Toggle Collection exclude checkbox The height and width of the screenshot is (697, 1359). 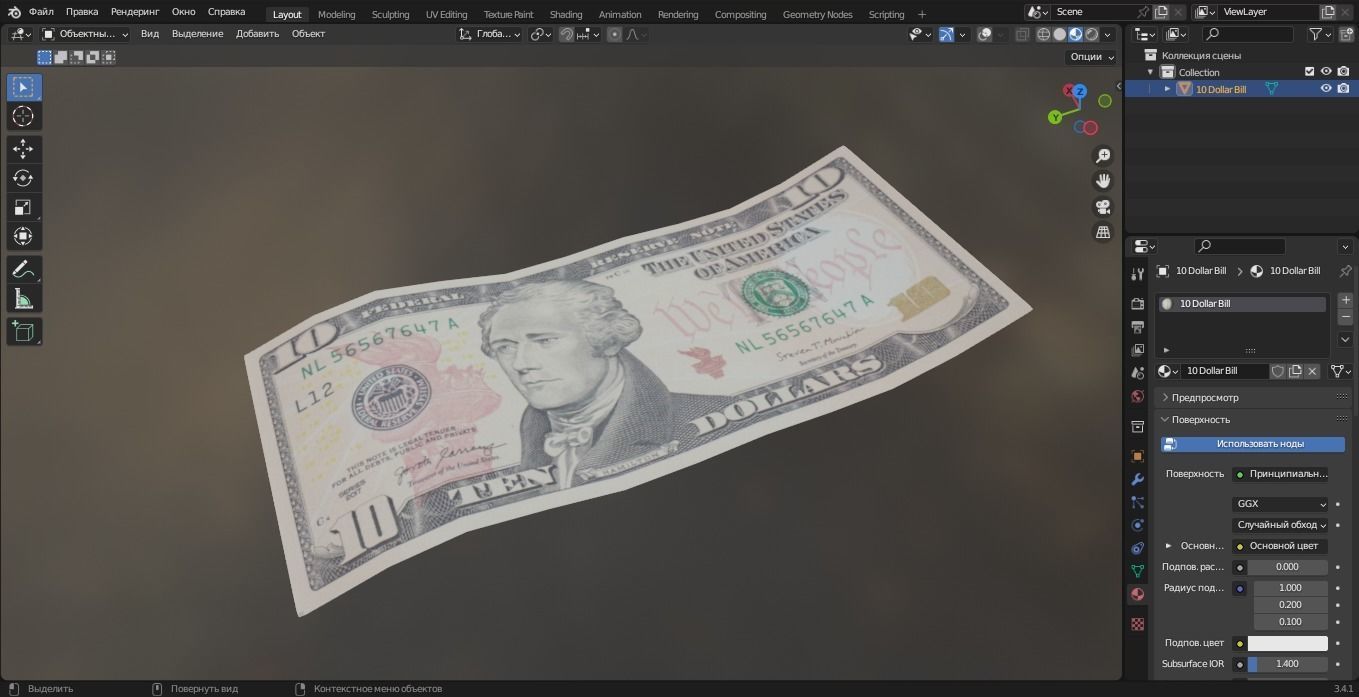pyautogui.click(x=1309, y=72)
